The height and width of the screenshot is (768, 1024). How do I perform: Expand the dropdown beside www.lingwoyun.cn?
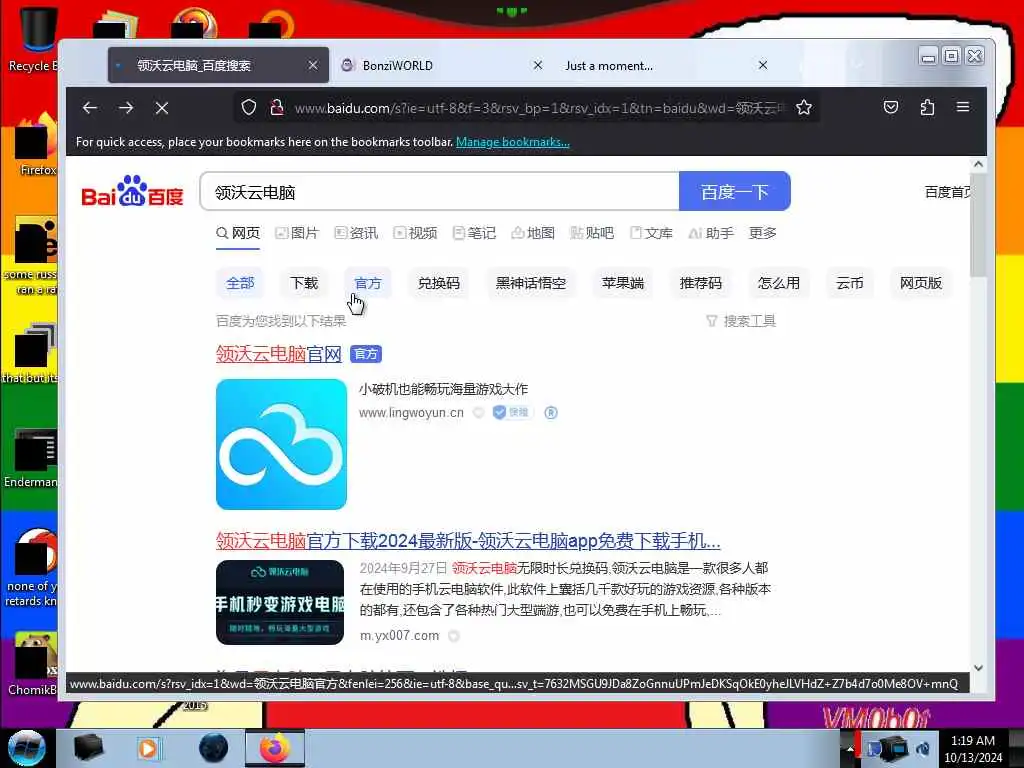pyautogui.click(x=479, y=413)
